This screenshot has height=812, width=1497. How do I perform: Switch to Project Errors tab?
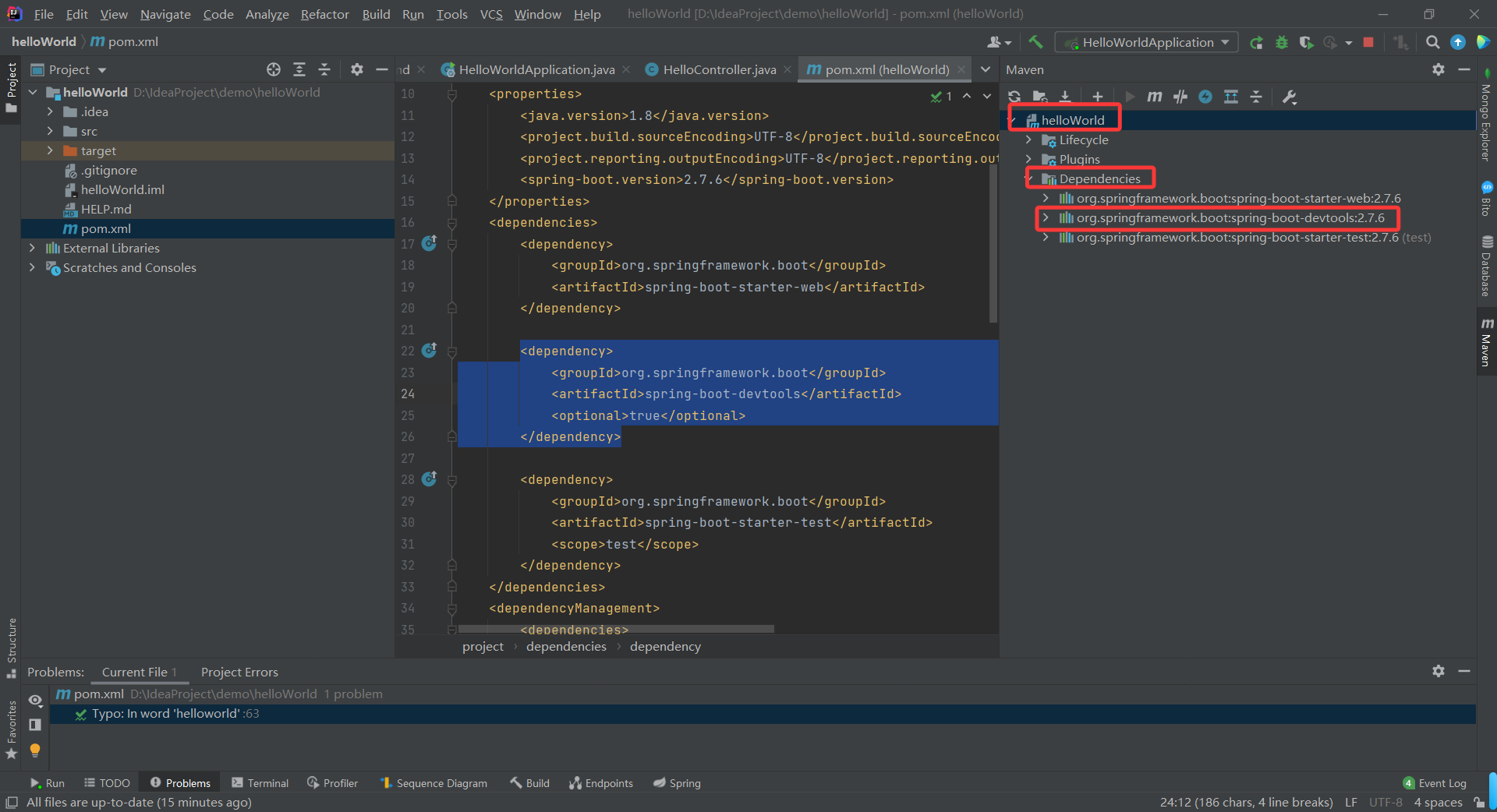pos(239,672)
